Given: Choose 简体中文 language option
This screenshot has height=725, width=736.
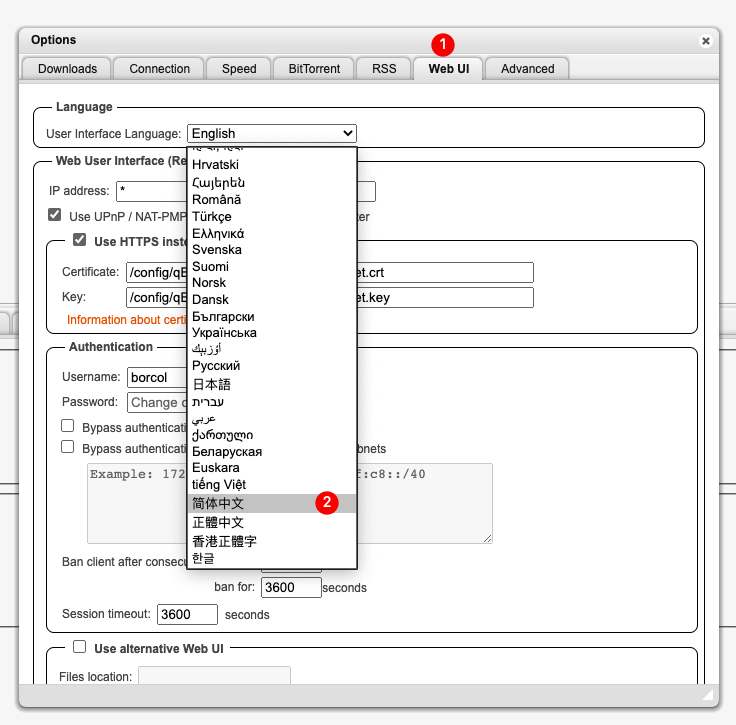Looking at the screenshot, I should 272,504.
